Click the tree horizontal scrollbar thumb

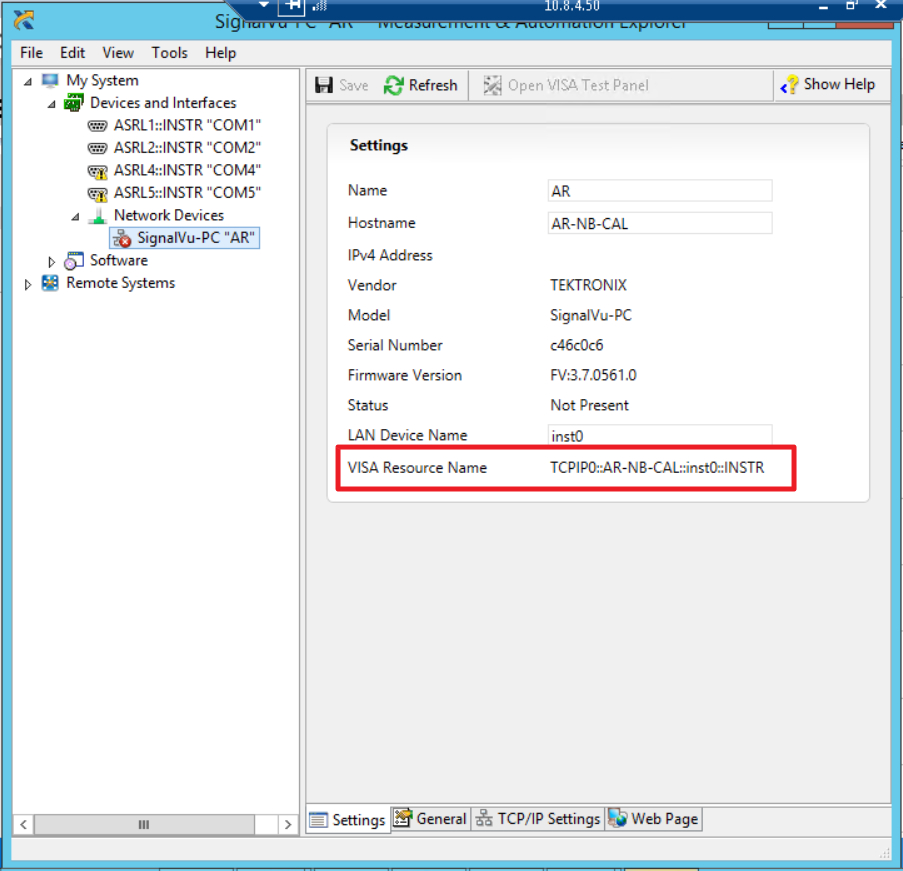144,824
